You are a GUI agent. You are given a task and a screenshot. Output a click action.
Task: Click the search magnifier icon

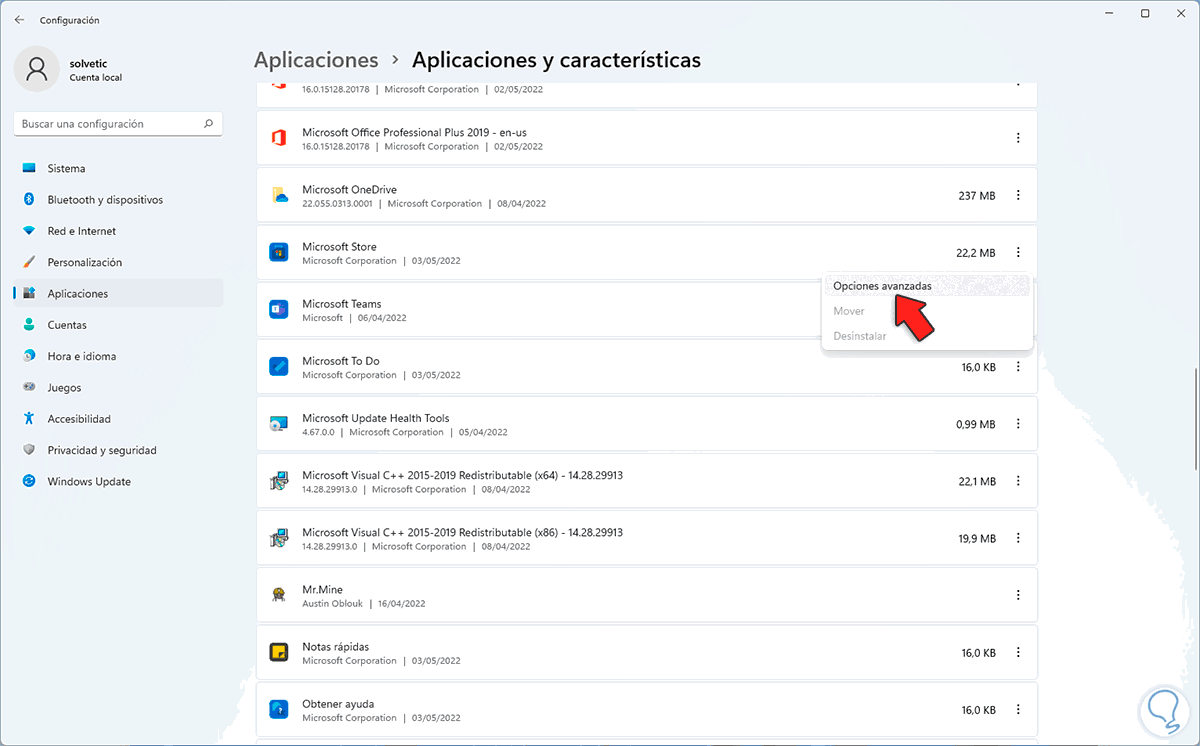click(208, 124)
